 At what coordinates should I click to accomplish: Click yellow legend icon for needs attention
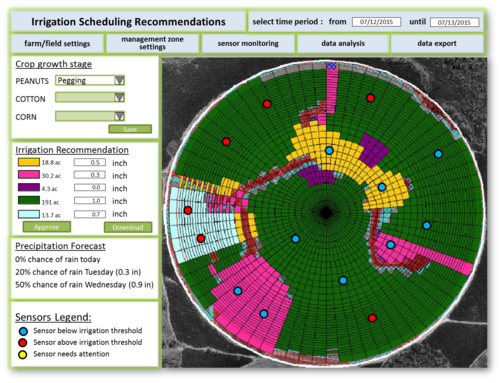point(23,354)
